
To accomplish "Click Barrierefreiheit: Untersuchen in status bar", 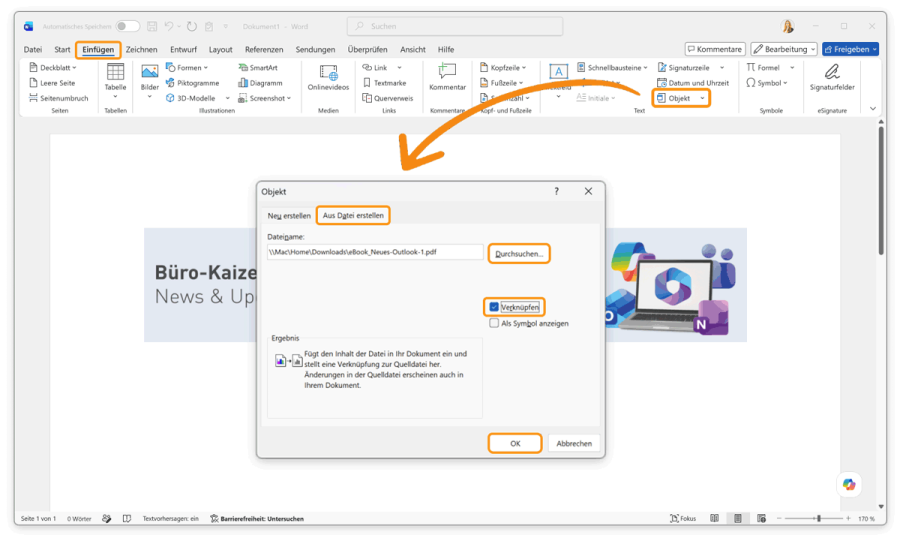I will pyautogui.click(x=257, y=519).
